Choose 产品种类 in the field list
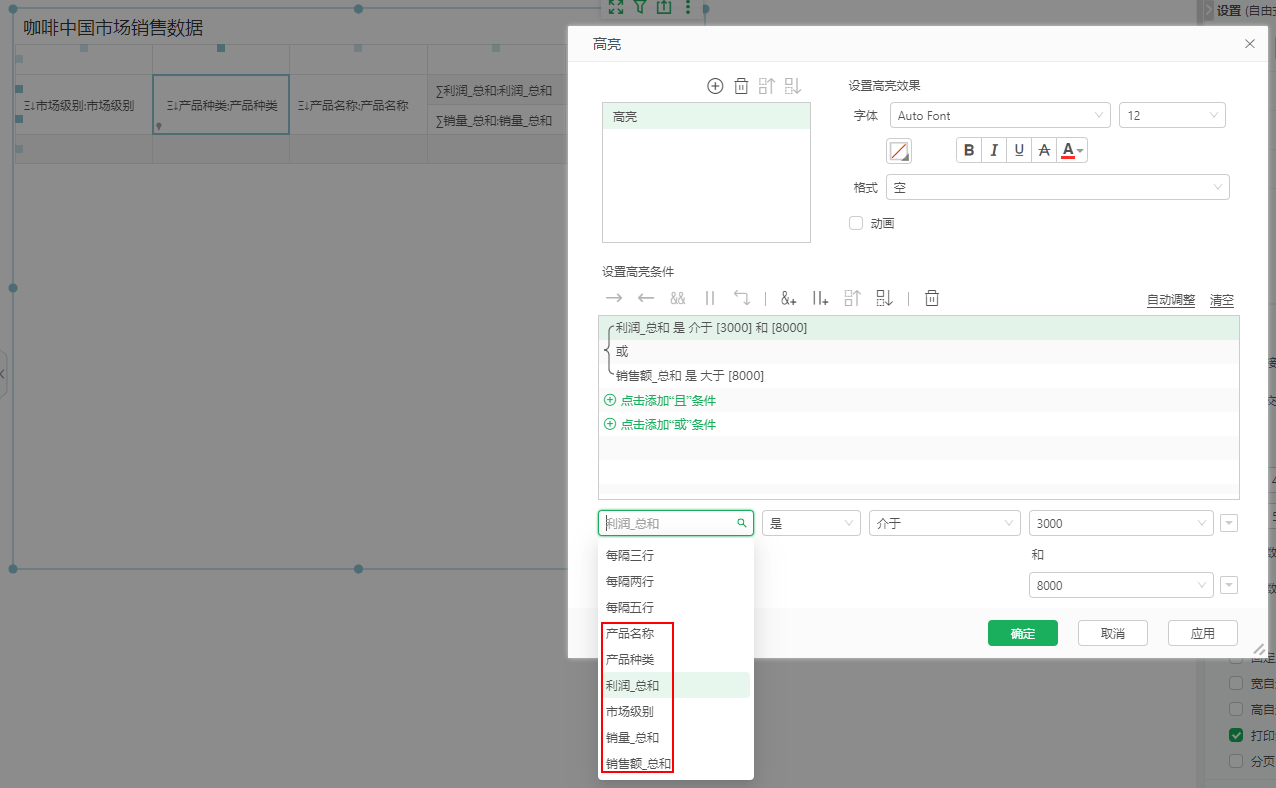1276x788 pixels. point(675,659)
